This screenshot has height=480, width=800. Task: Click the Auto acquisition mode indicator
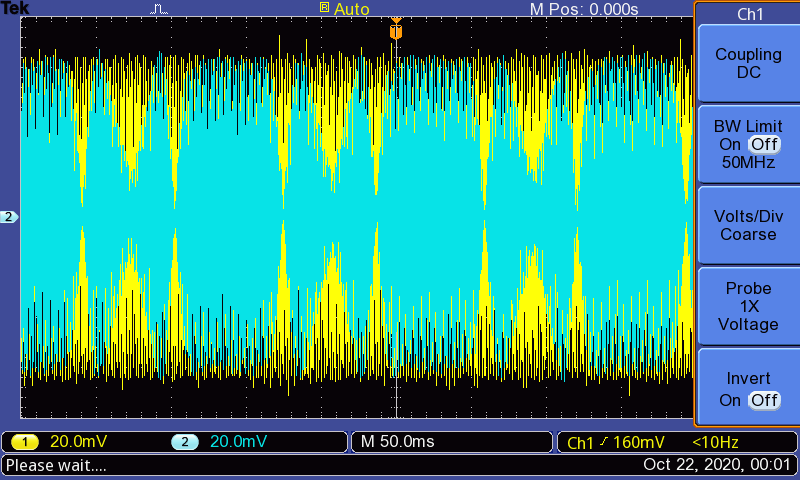[351, 9]
